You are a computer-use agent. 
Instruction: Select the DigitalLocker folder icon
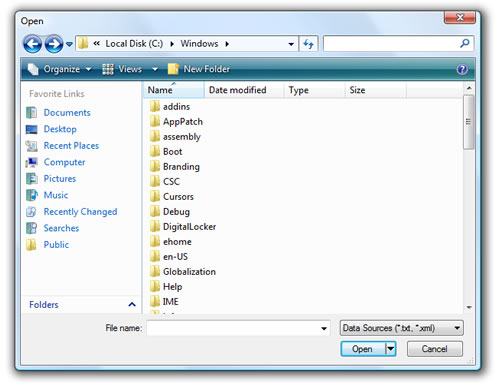155,226
